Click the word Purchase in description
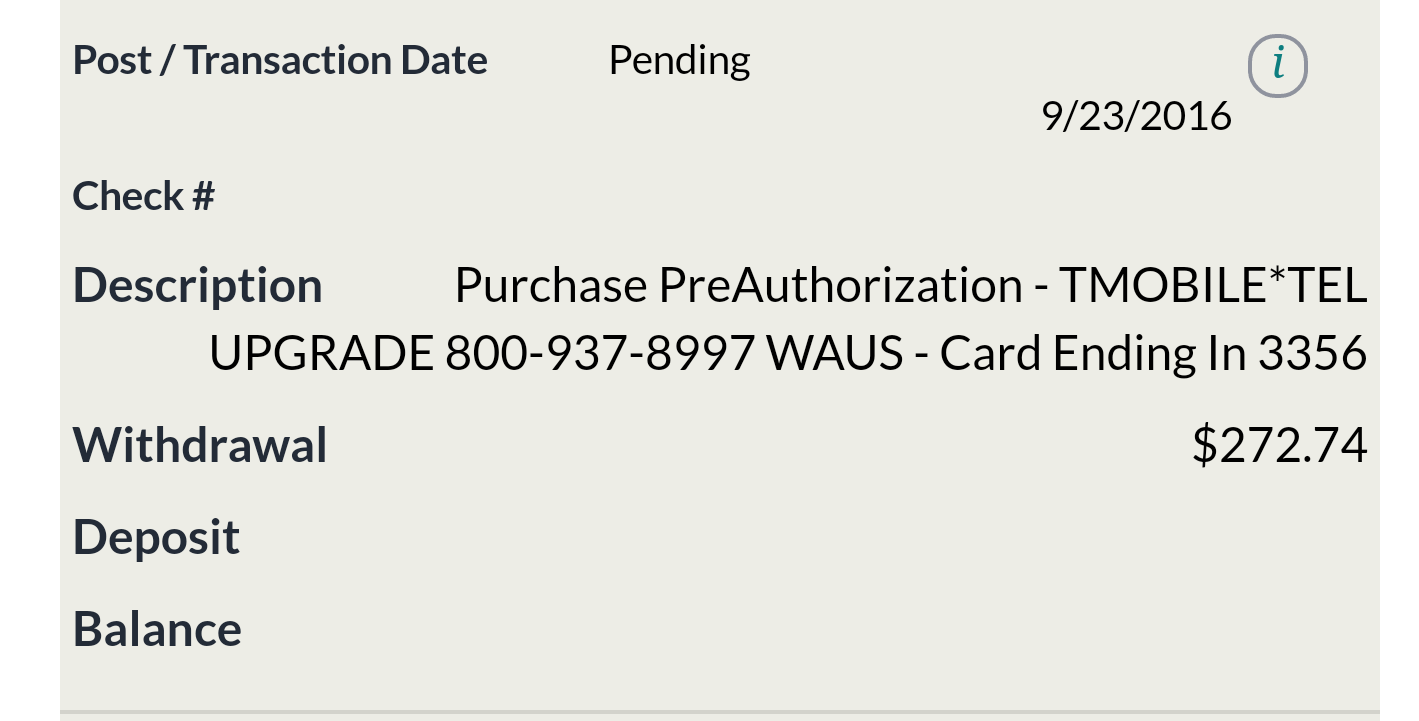Screen dimensions: 1419x721 coord(550,285)
